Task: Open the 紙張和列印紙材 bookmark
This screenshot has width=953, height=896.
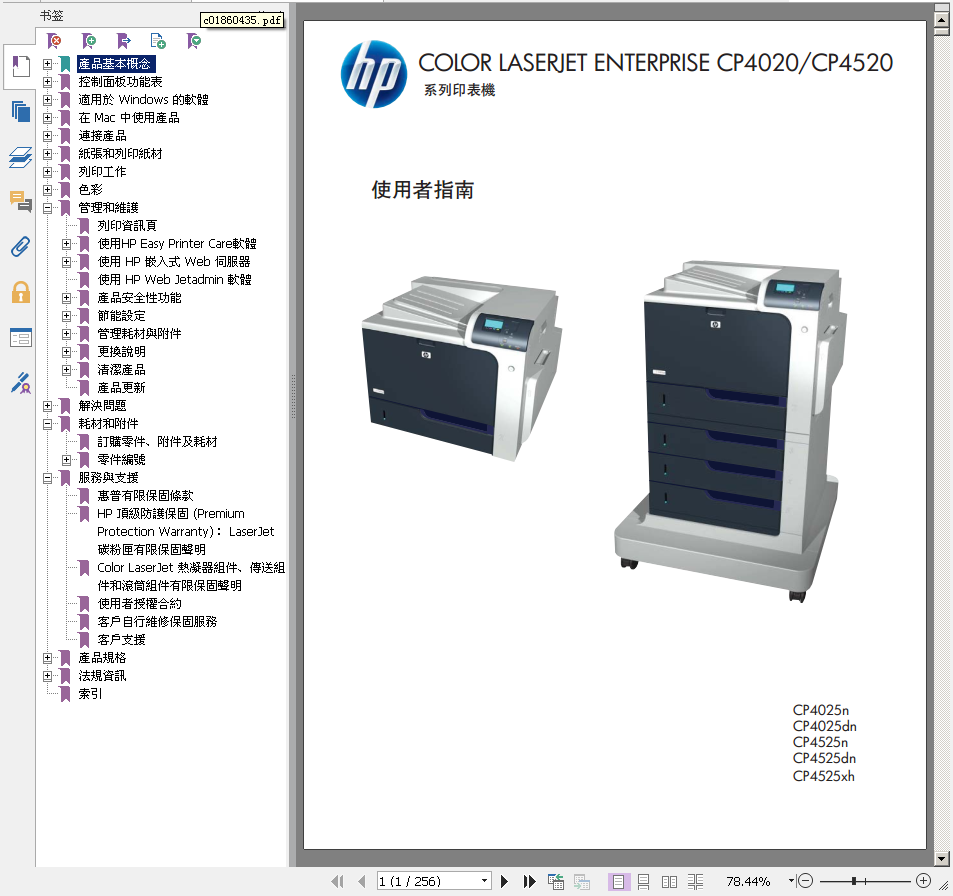Action: click(120, 154)
